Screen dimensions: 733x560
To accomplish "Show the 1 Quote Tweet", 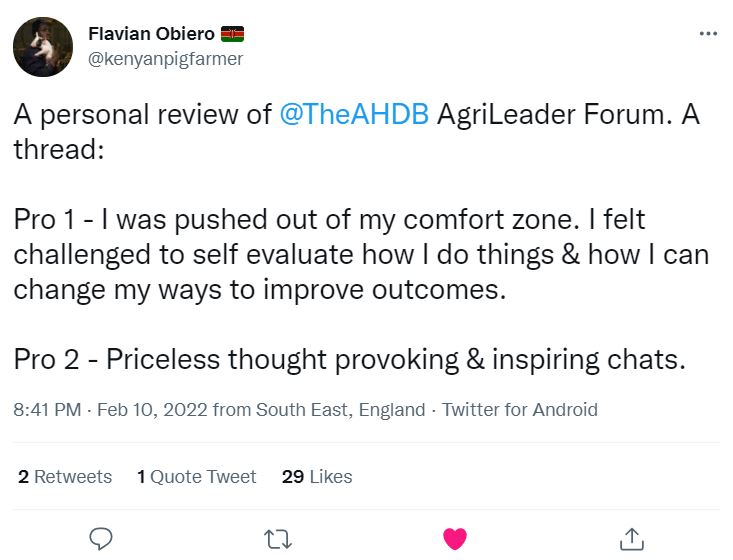I will click(x=197, y=477).
